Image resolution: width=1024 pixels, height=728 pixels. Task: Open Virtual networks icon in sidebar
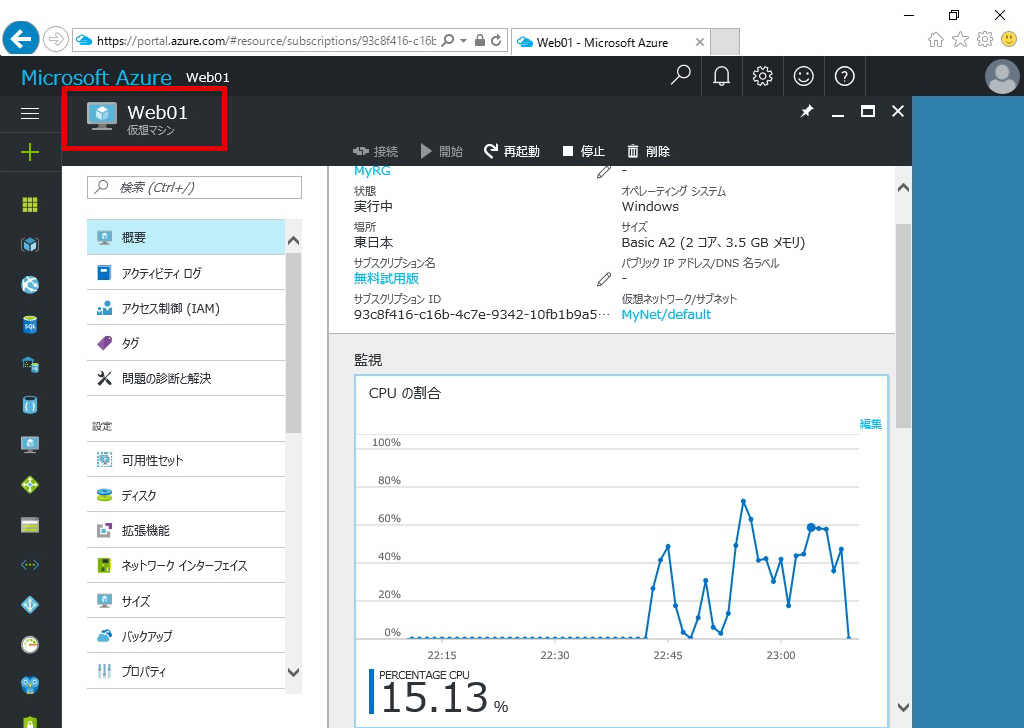point(30,565)
